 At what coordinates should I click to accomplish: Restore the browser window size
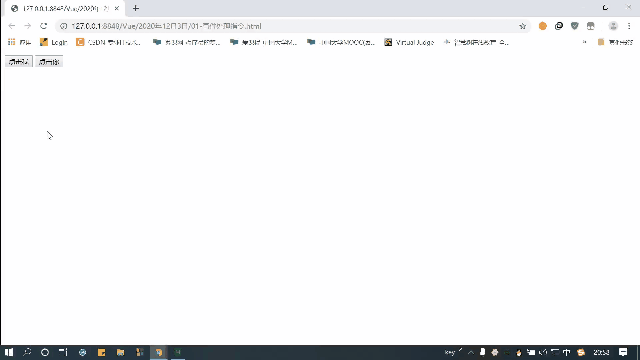click(605, 8)
